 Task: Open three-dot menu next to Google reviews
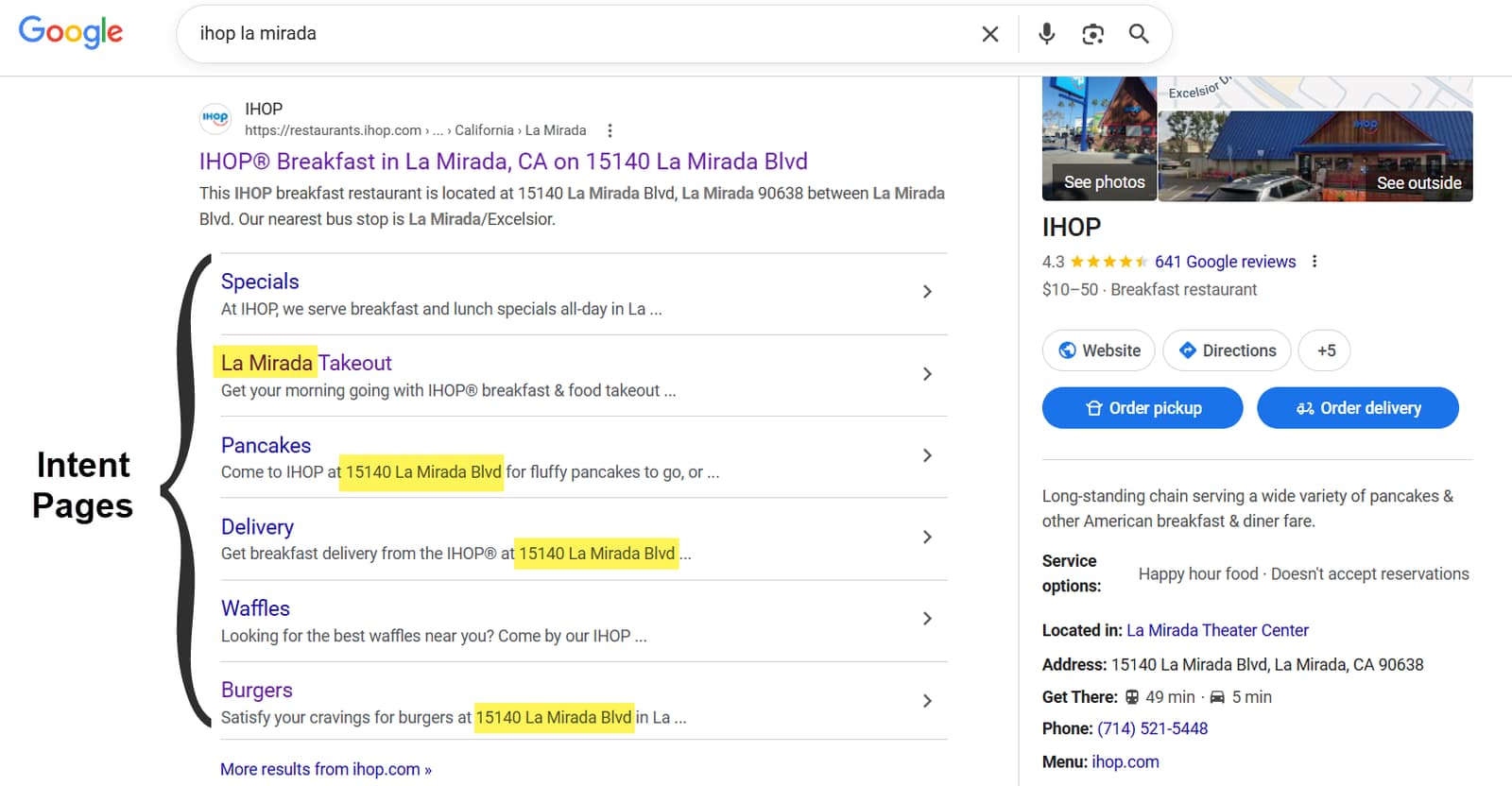point(1314,262)
